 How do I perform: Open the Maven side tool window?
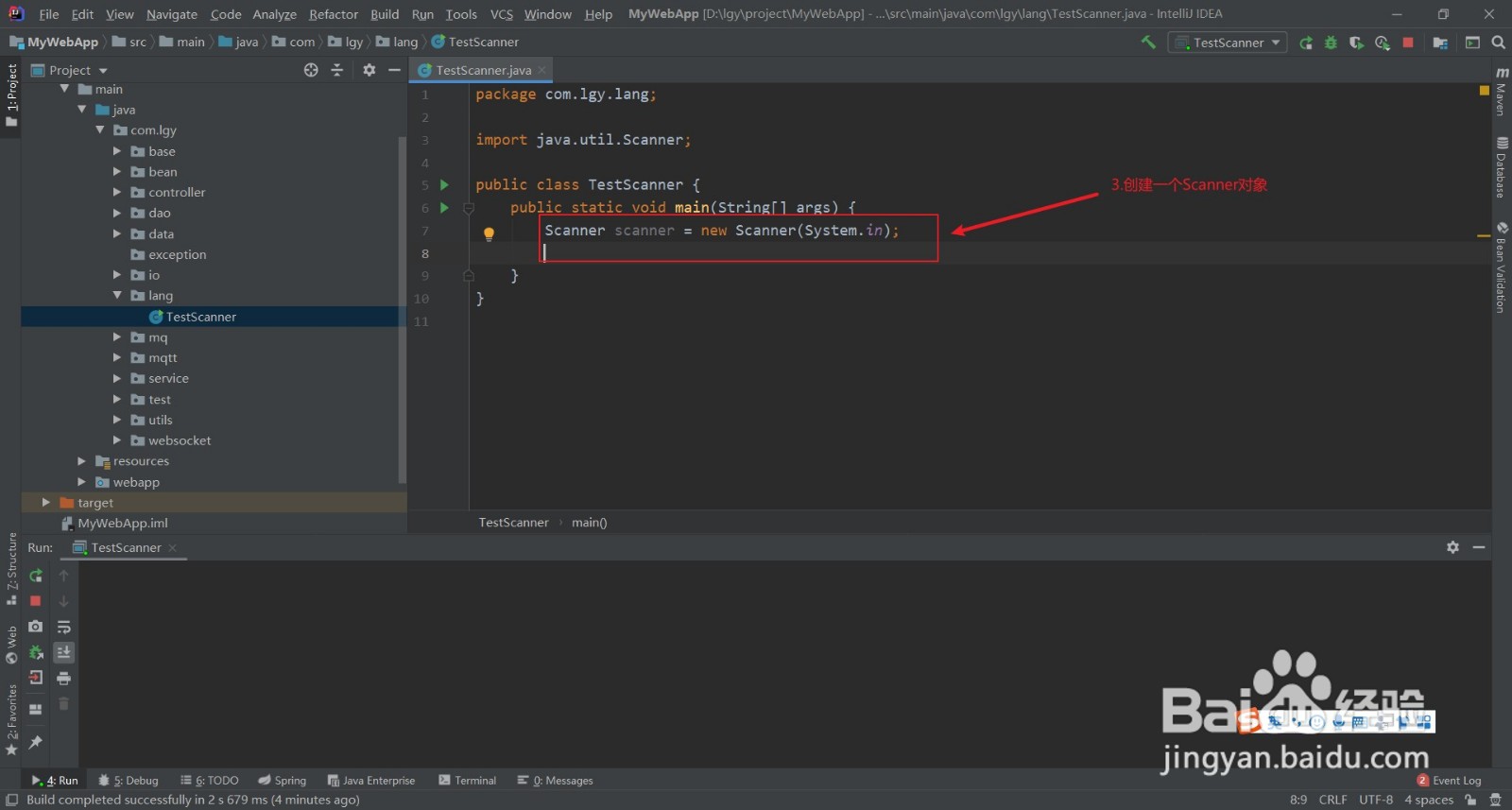click(x=1502, y=91)
